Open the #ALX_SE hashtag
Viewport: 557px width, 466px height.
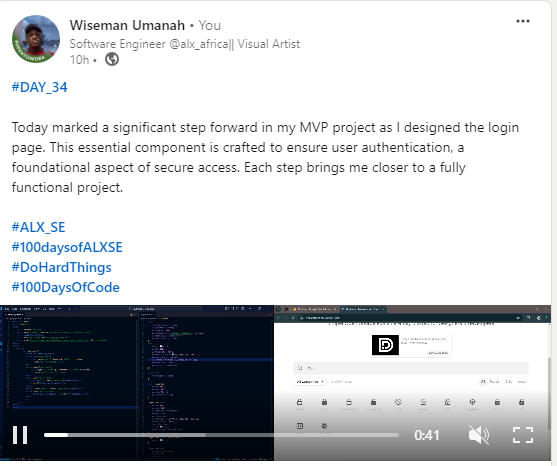click(38, 227)
